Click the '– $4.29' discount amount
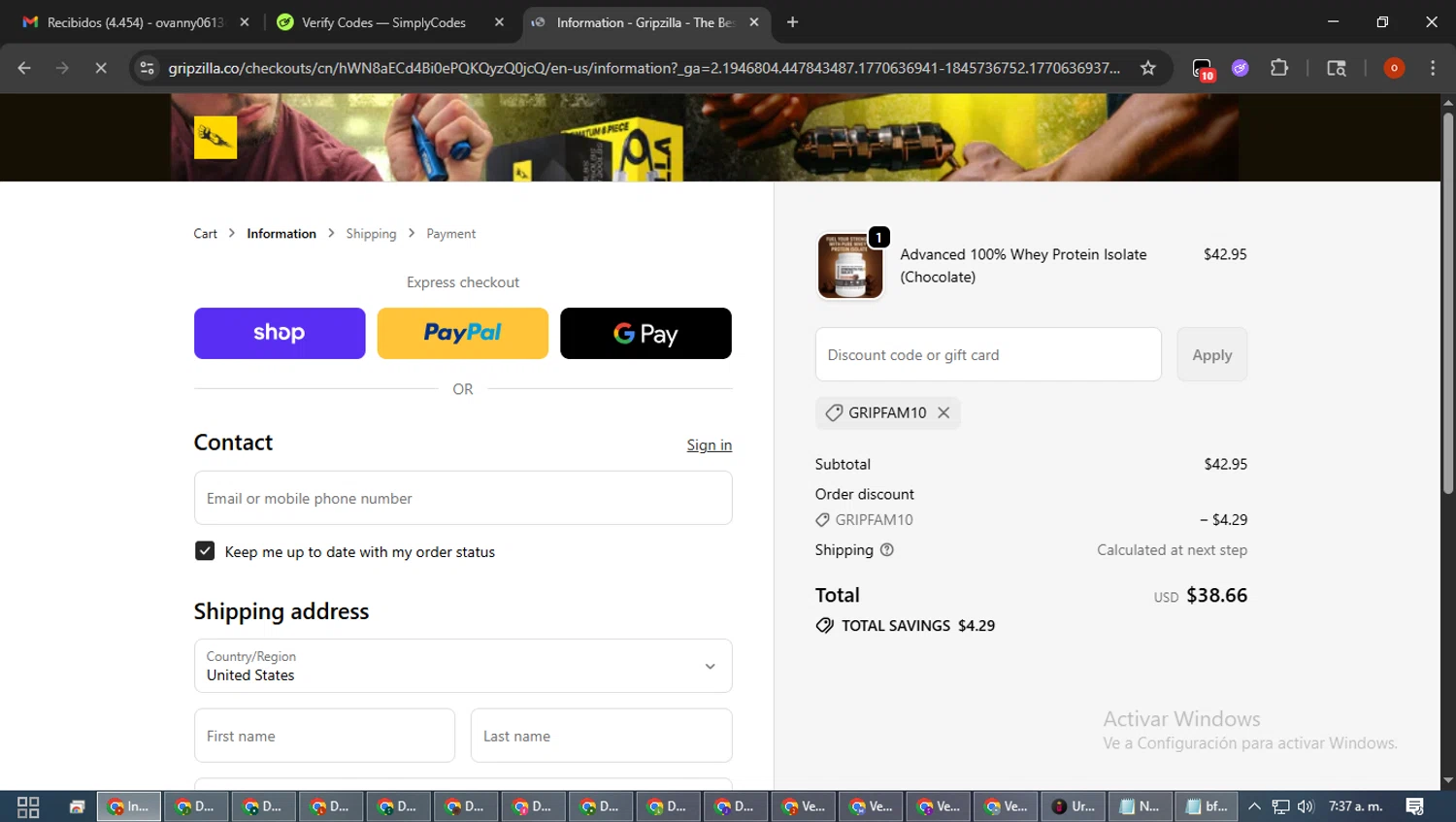 (1223, 519)
